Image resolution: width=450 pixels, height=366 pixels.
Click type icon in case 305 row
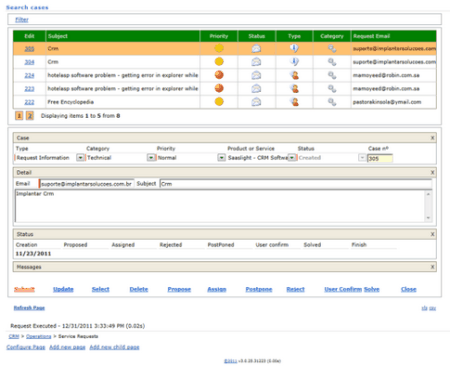(294, 48)
